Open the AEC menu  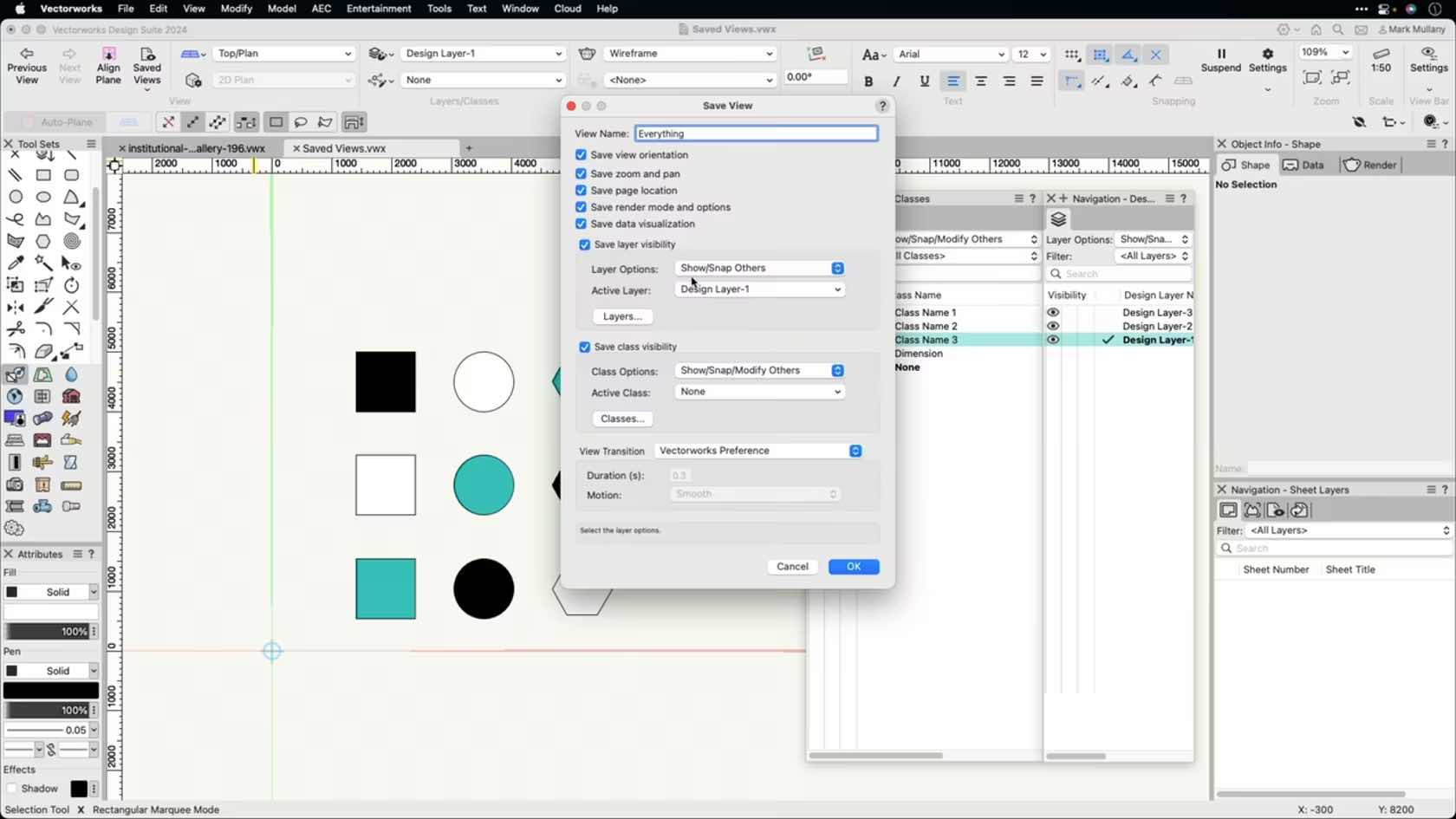click(322, 9)
